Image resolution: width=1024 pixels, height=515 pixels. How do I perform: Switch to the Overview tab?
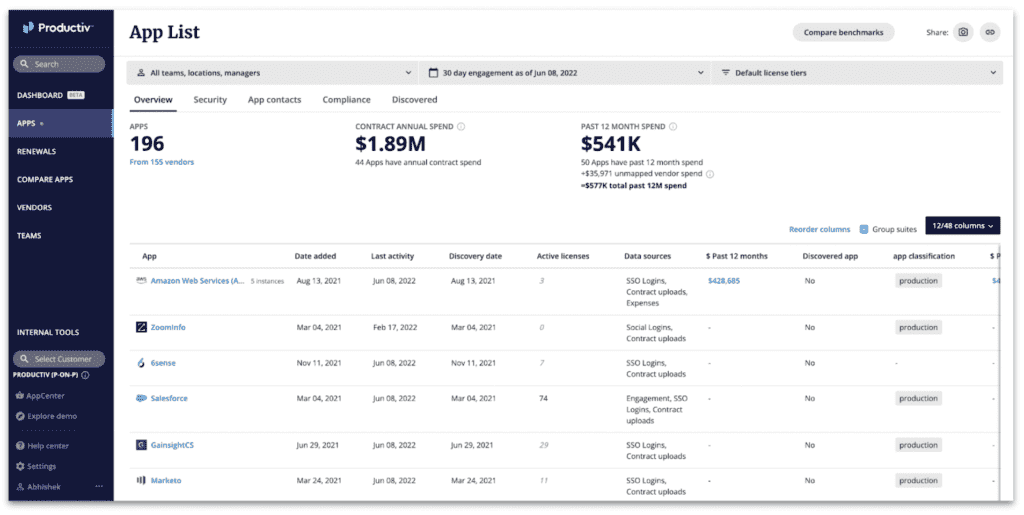[x=153, y=100]
